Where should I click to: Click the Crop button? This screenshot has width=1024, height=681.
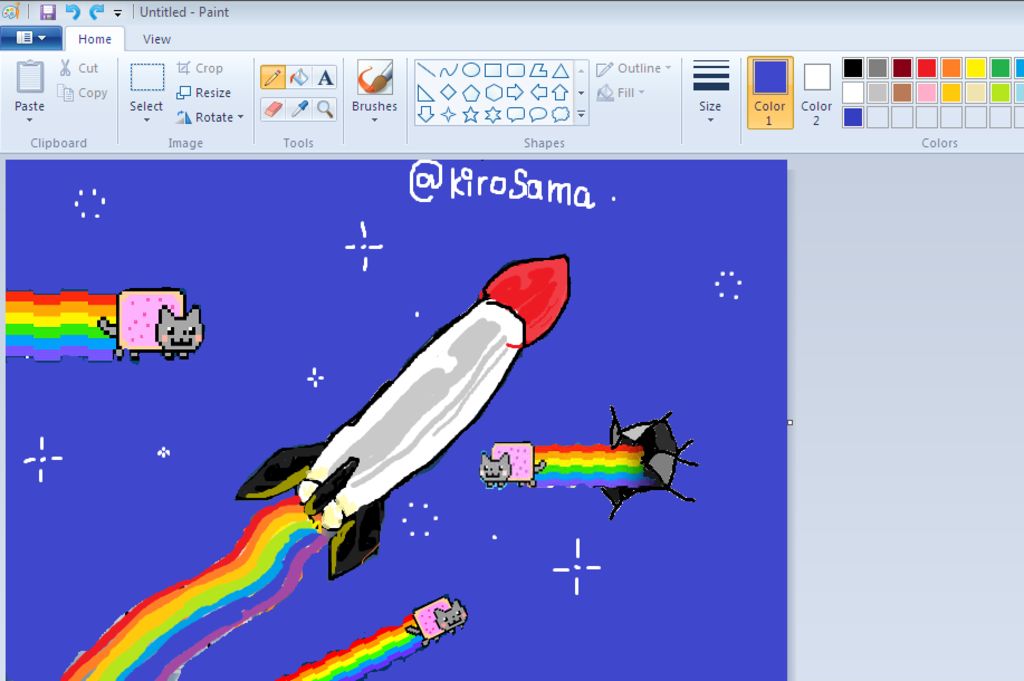pos(200,68)
